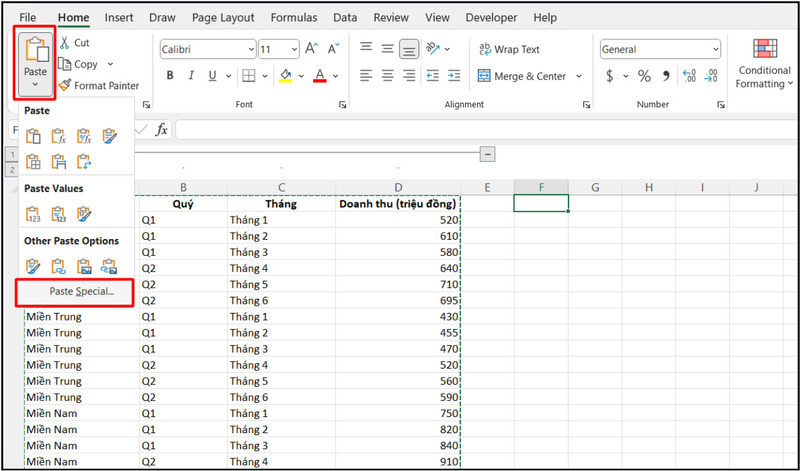Click the Increase Font Size icon
The width and height of the screenshot is (800, 471).
point(310,48)
